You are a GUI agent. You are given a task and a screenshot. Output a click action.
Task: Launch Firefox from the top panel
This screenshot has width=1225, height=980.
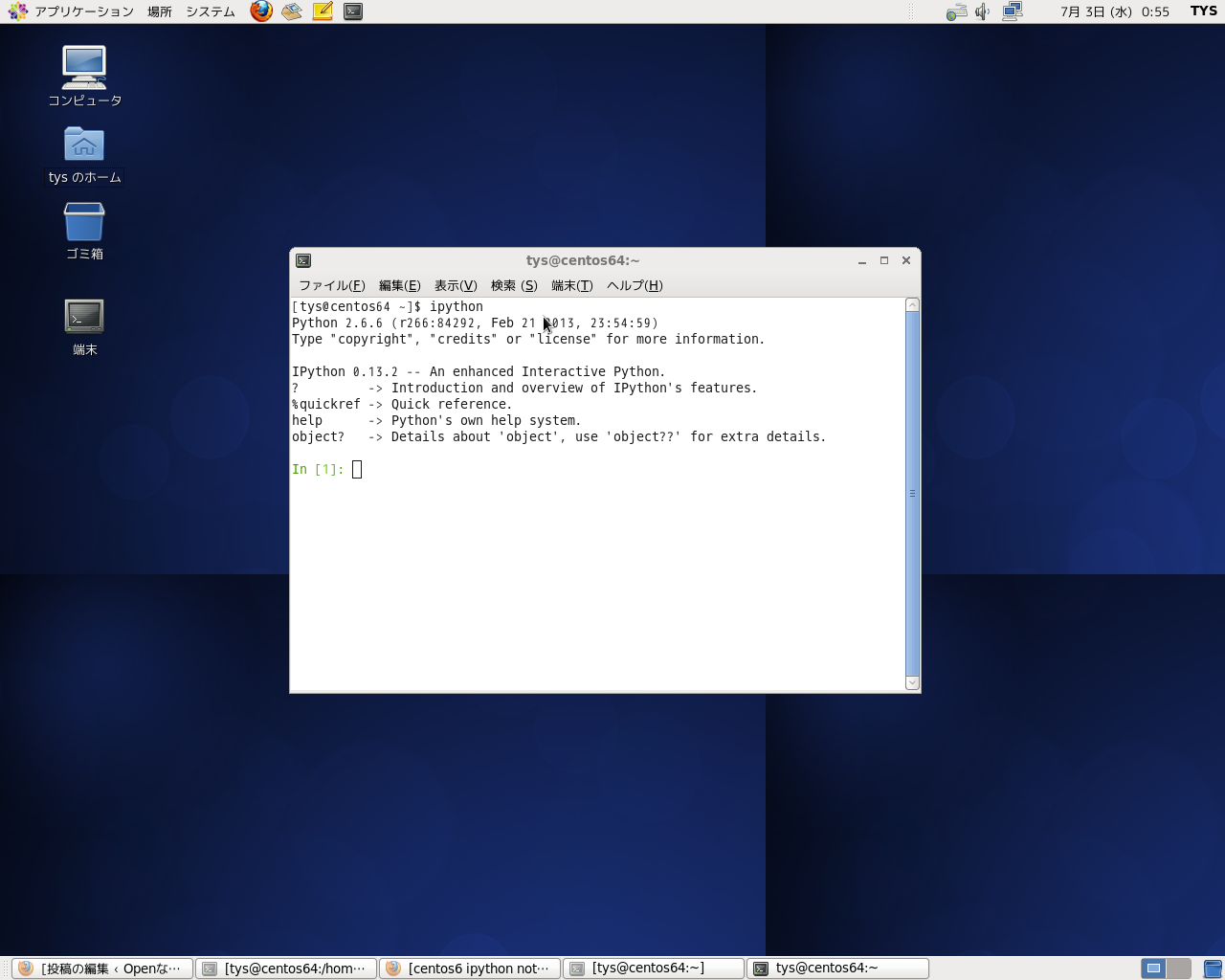point(261,11)
